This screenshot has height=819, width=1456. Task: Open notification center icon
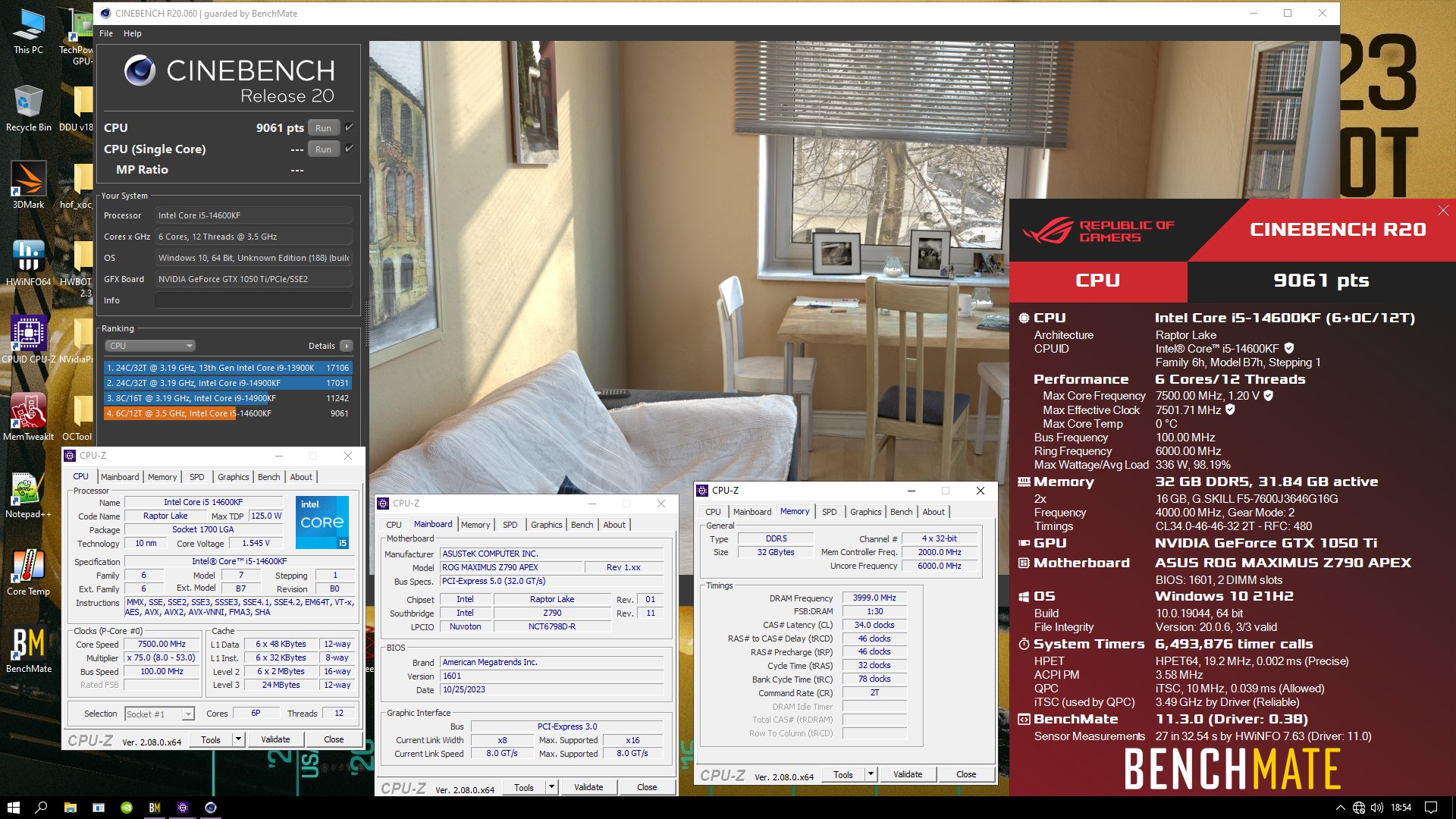pos(1431,808)
